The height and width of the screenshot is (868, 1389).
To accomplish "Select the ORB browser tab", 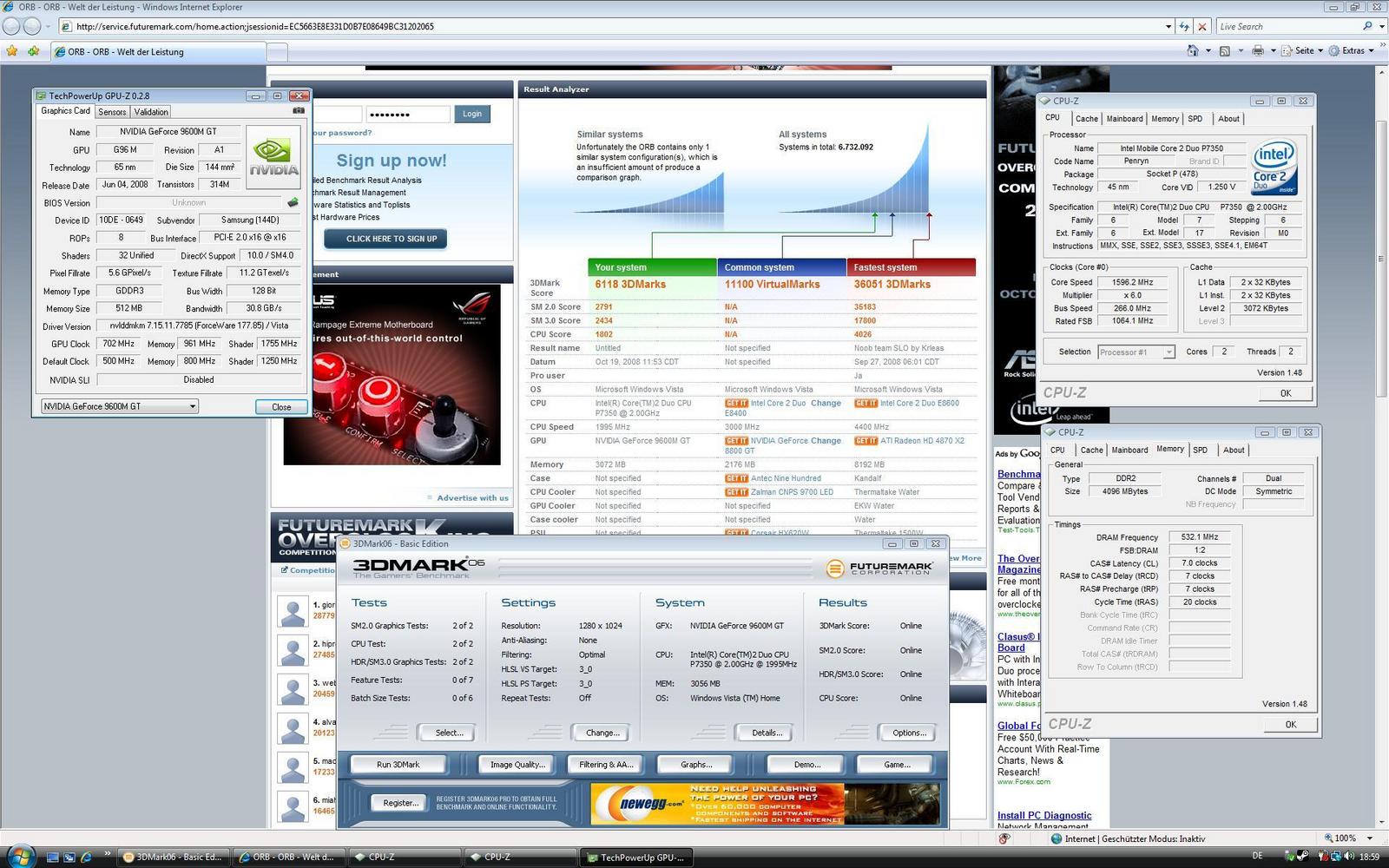I will [x=157, y=51].
